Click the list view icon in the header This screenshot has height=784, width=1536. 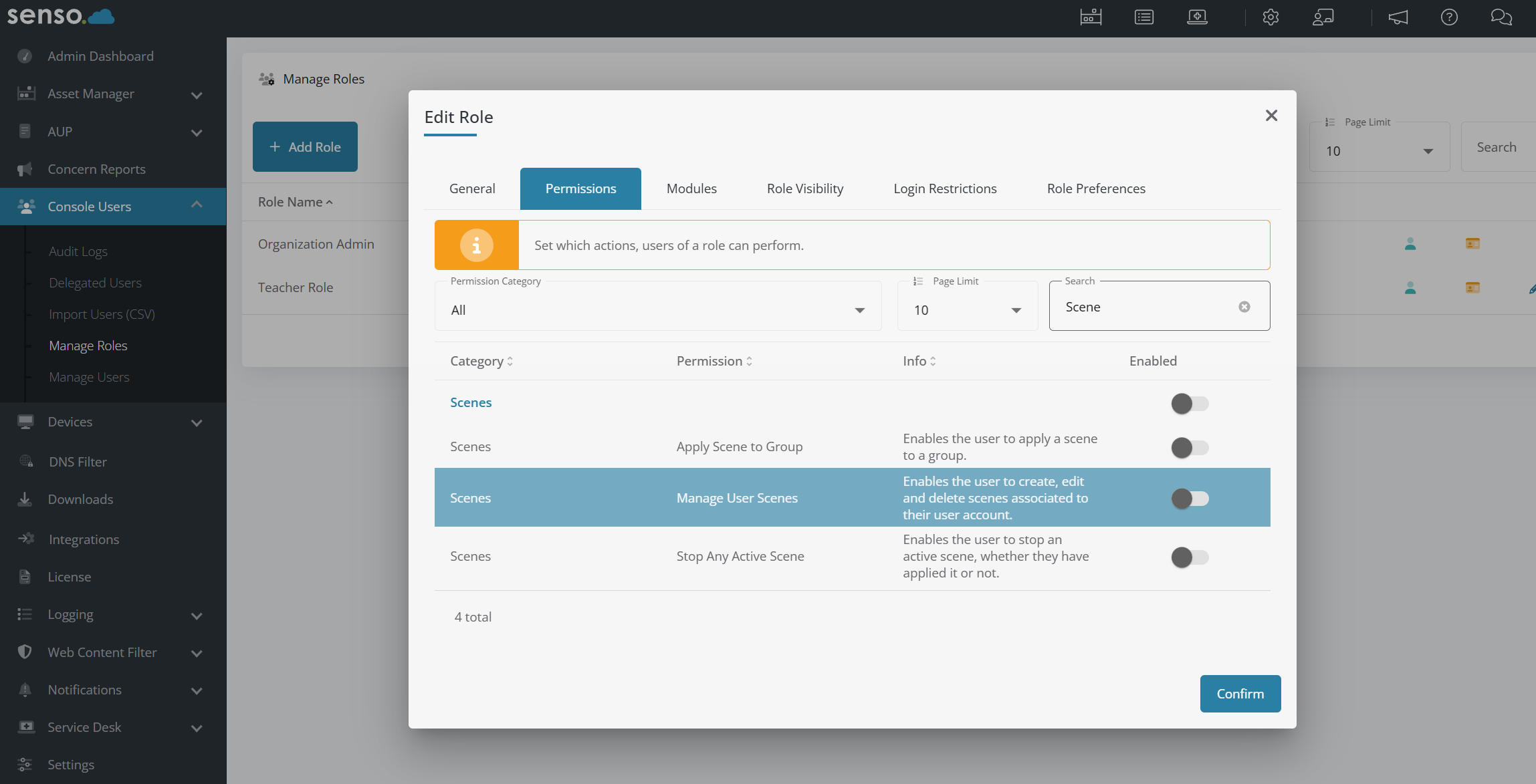pos(1144,17)
